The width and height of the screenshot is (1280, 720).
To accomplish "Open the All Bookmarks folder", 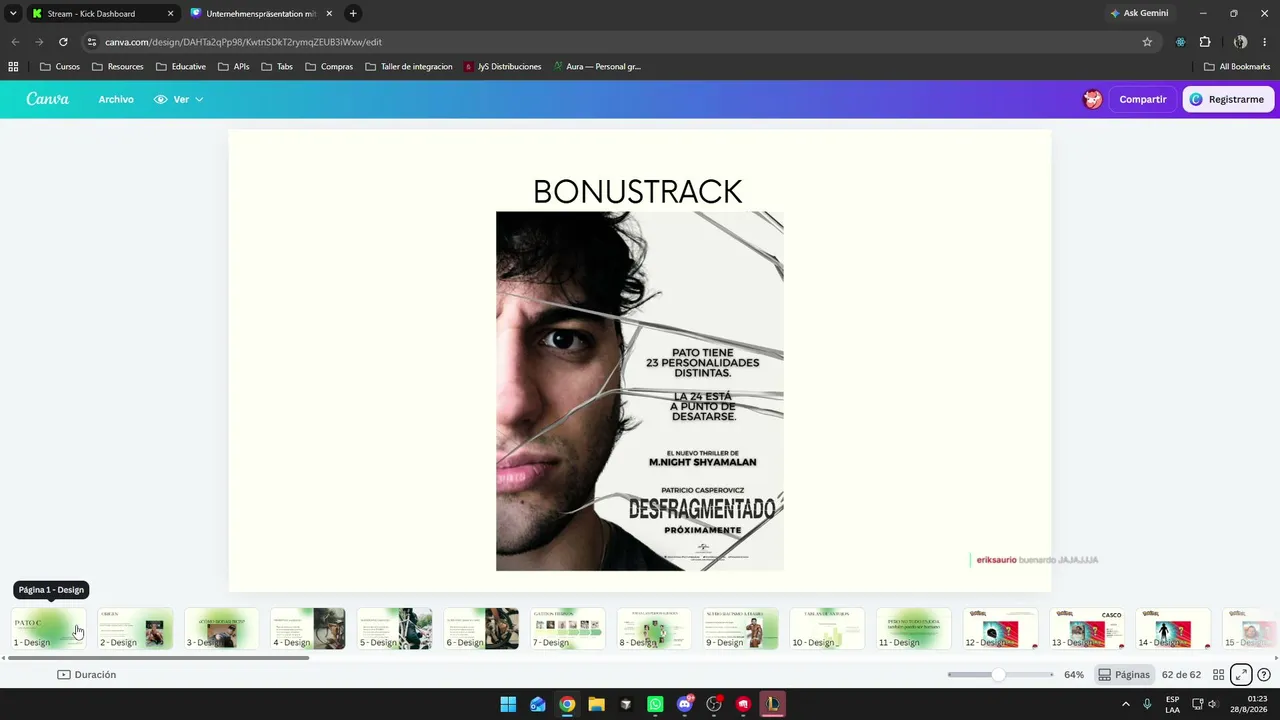I will [x=1237, y=67].
